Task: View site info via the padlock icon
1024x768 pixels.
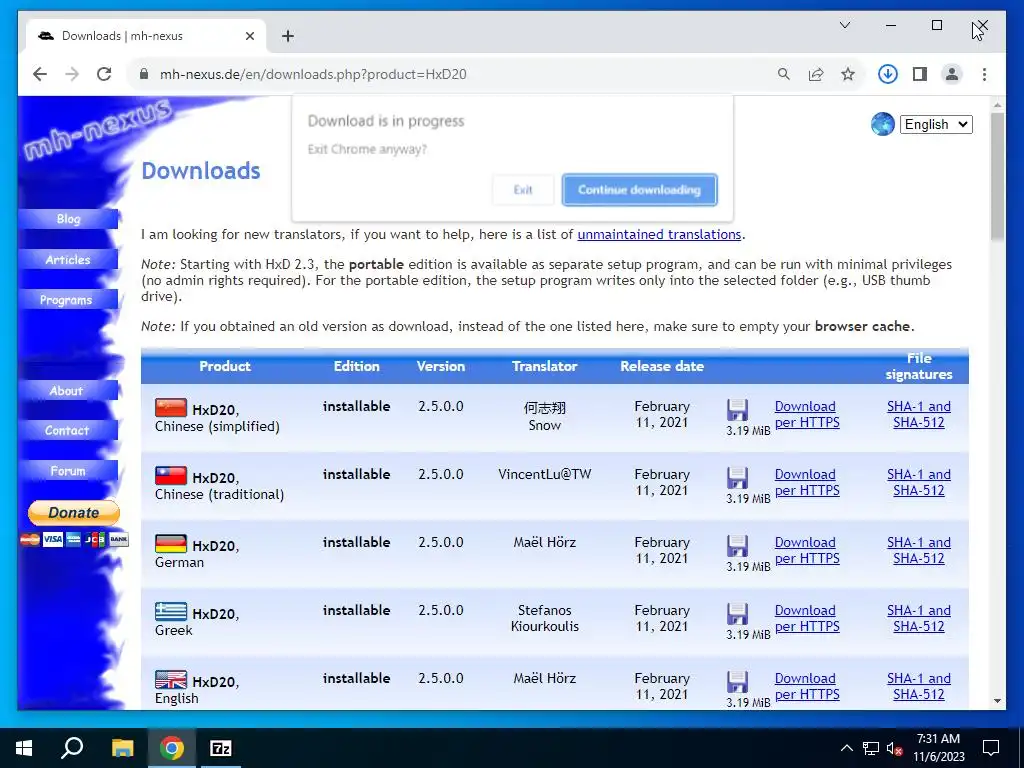Action: 144,74
